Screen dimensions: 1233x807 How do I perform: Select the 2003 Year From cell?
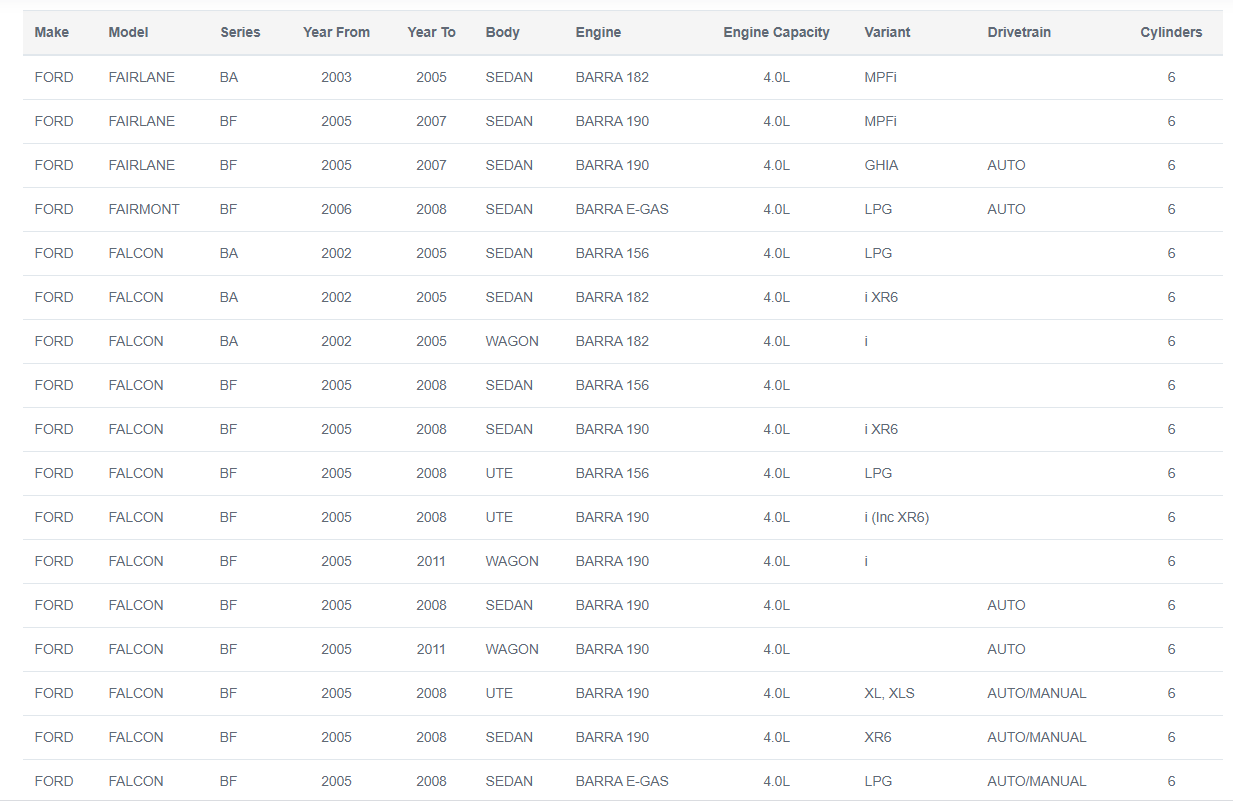click(x=336, y=77)
